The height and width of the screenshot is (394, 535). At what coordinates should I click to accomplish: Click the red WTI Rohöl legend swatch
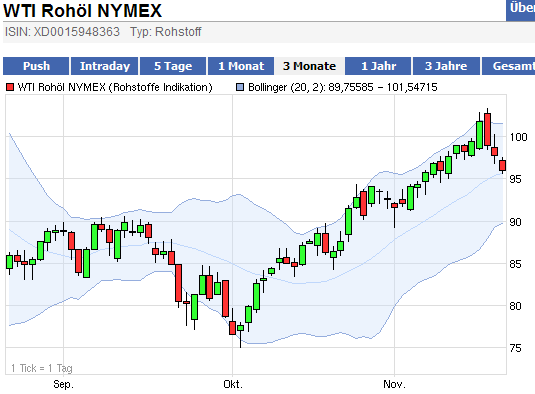pos(10,87)
